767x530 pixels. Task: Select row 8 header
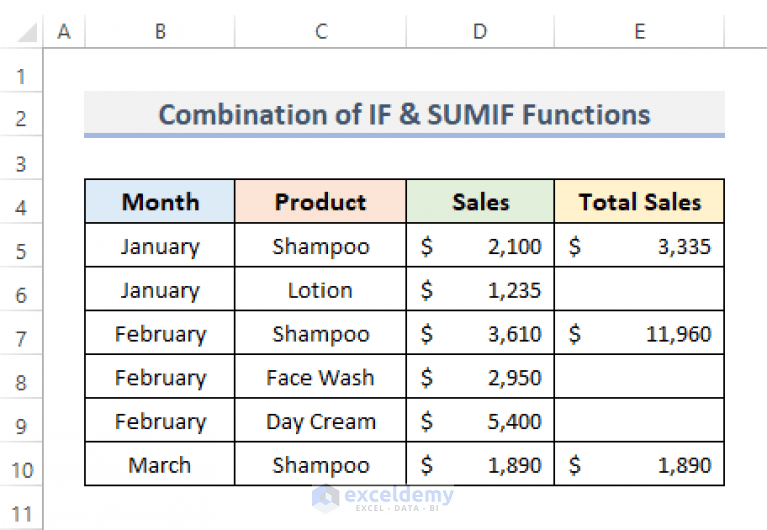coord(21,376)
